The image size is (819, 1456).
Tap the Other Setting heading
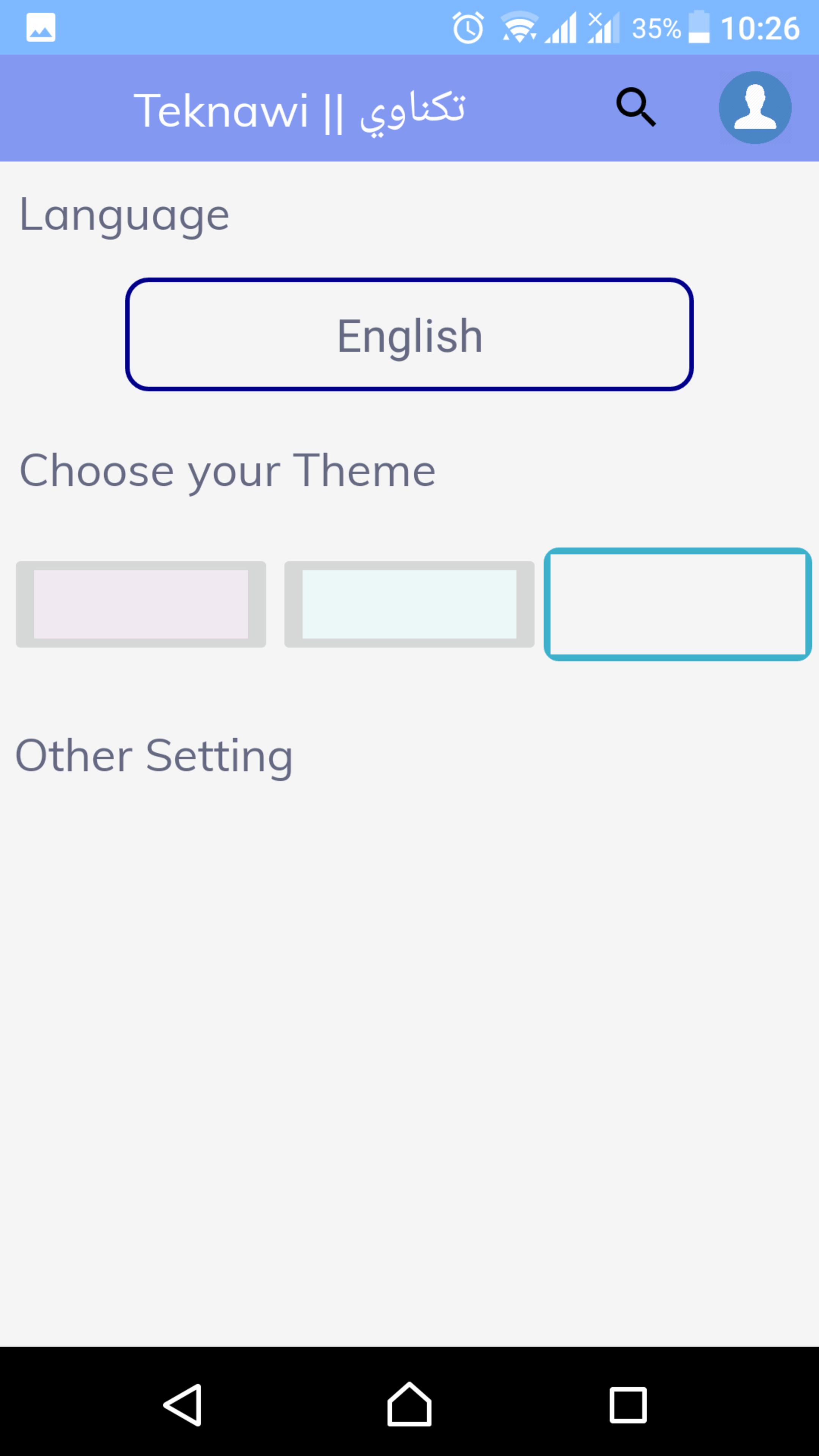point(154,756)
